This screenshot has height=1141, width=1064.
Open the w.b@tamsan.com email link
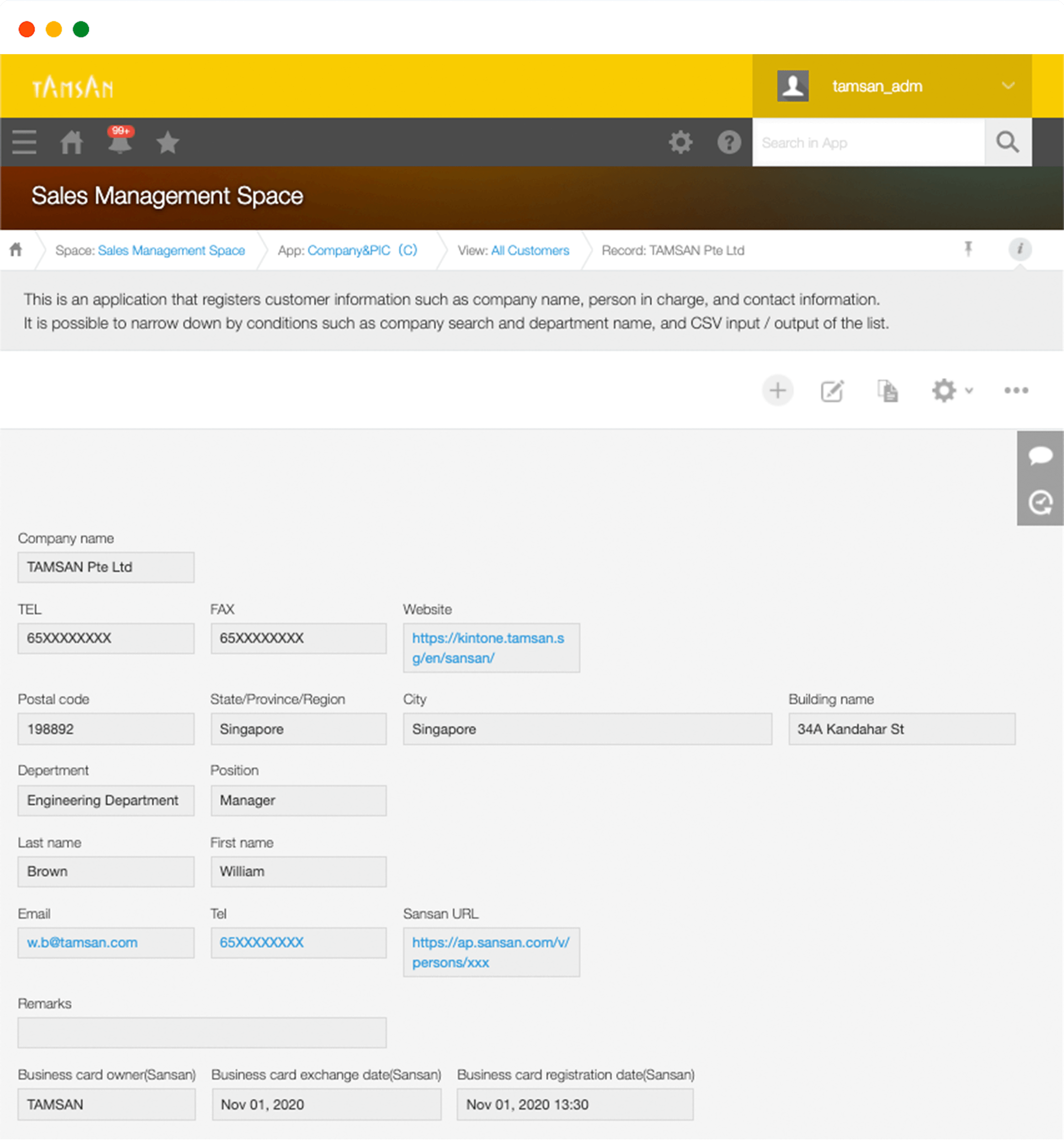click(82, 942)
